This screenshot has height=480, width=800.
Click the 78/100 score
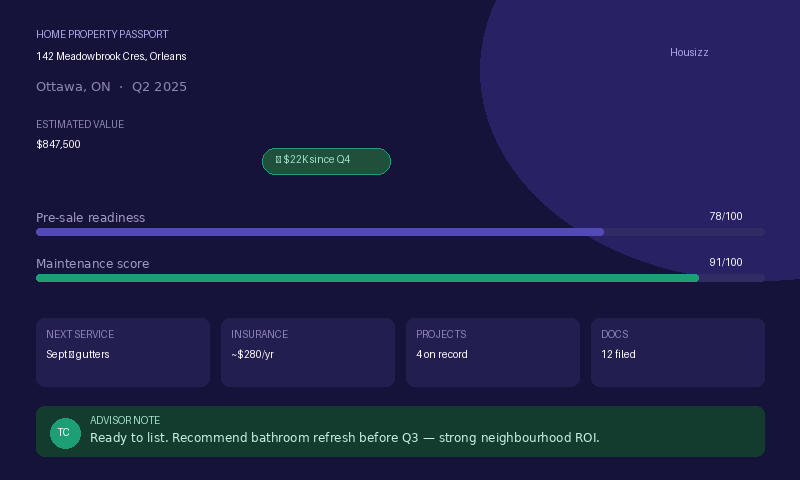click(x=726, y=216)
